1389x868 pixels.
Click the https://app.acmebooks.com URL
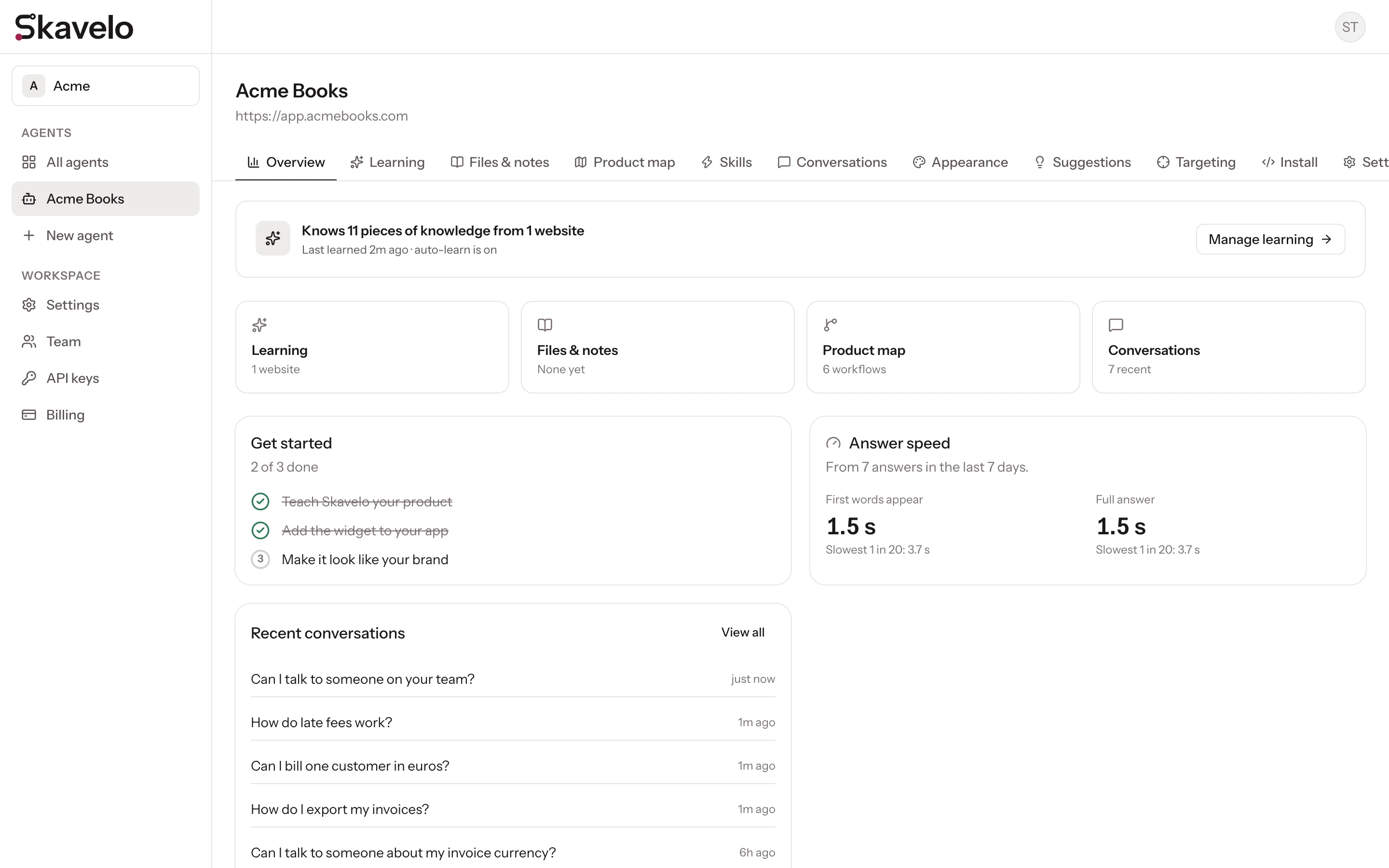[x=321, y=116]
